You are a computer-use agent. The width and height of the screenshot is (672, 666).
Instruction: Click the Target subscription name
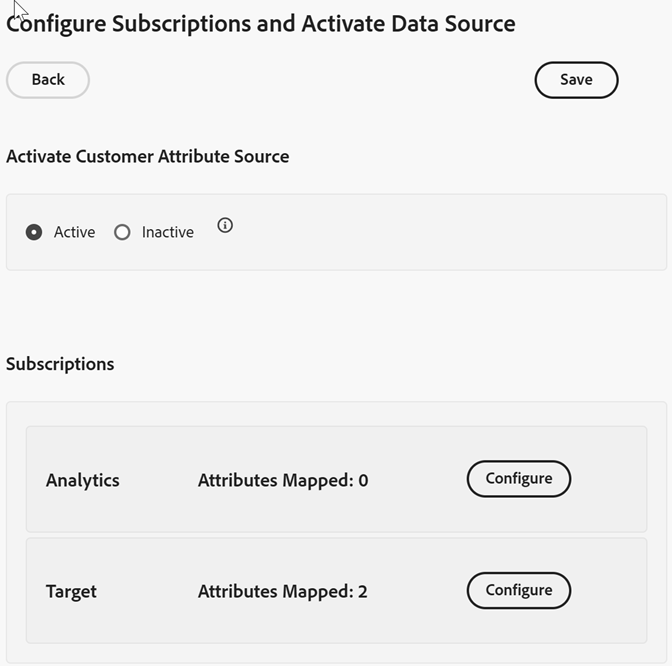tap(71, 592)
